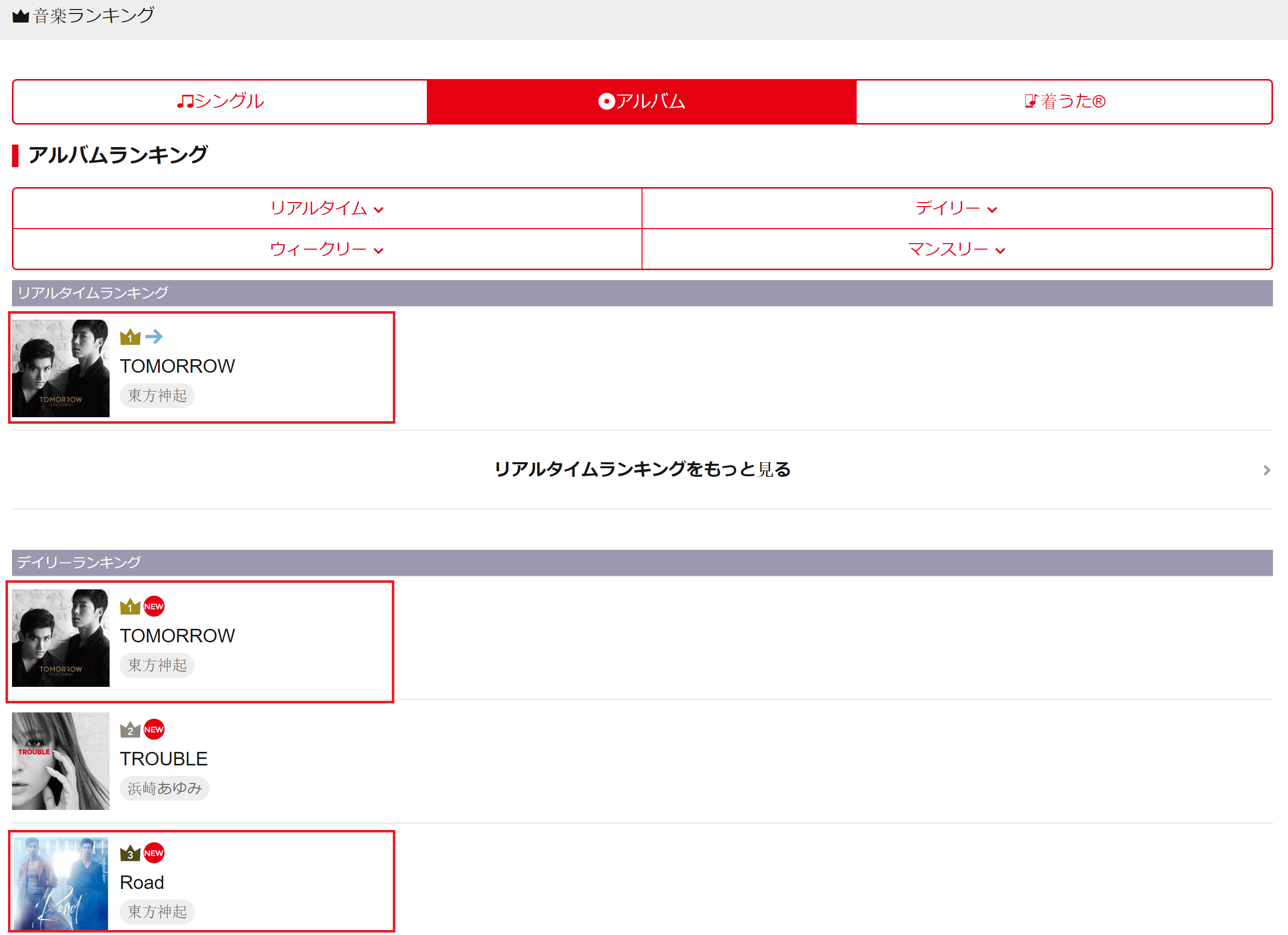1288x935 pixels.
Task: Click 東方神起 tag under Road
Action: 157,911
